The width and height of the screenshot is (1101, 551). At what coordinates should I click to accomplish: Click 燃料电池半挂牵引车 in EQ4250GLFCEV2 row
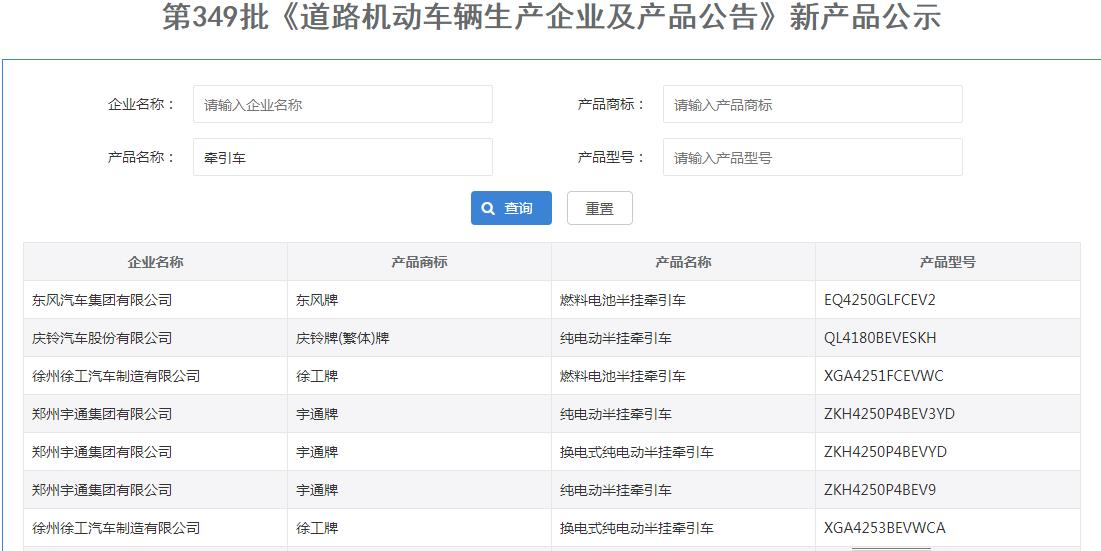(x=623, y=300)
